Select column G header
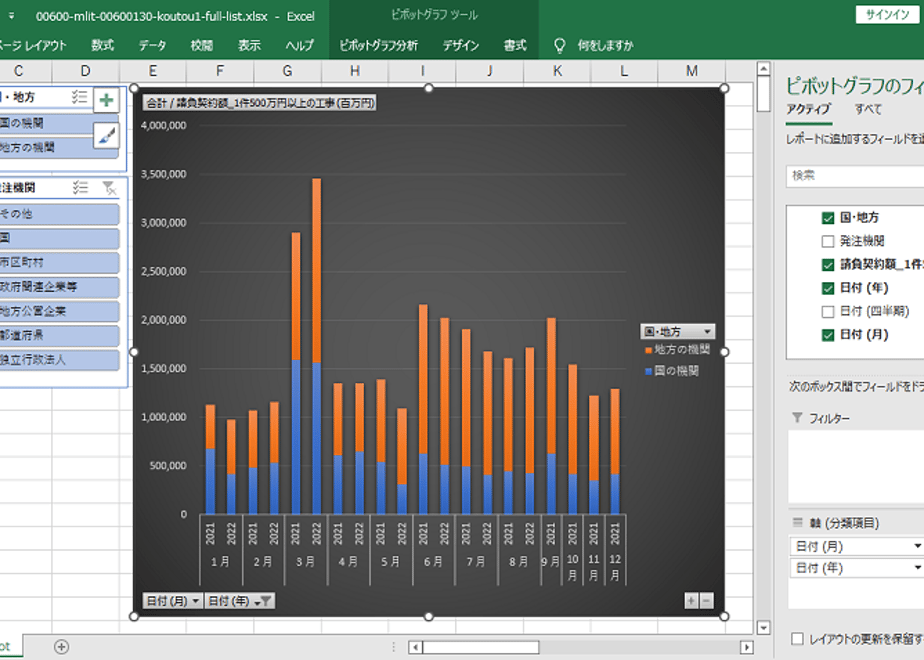The image size is (924, 660). 288,71
